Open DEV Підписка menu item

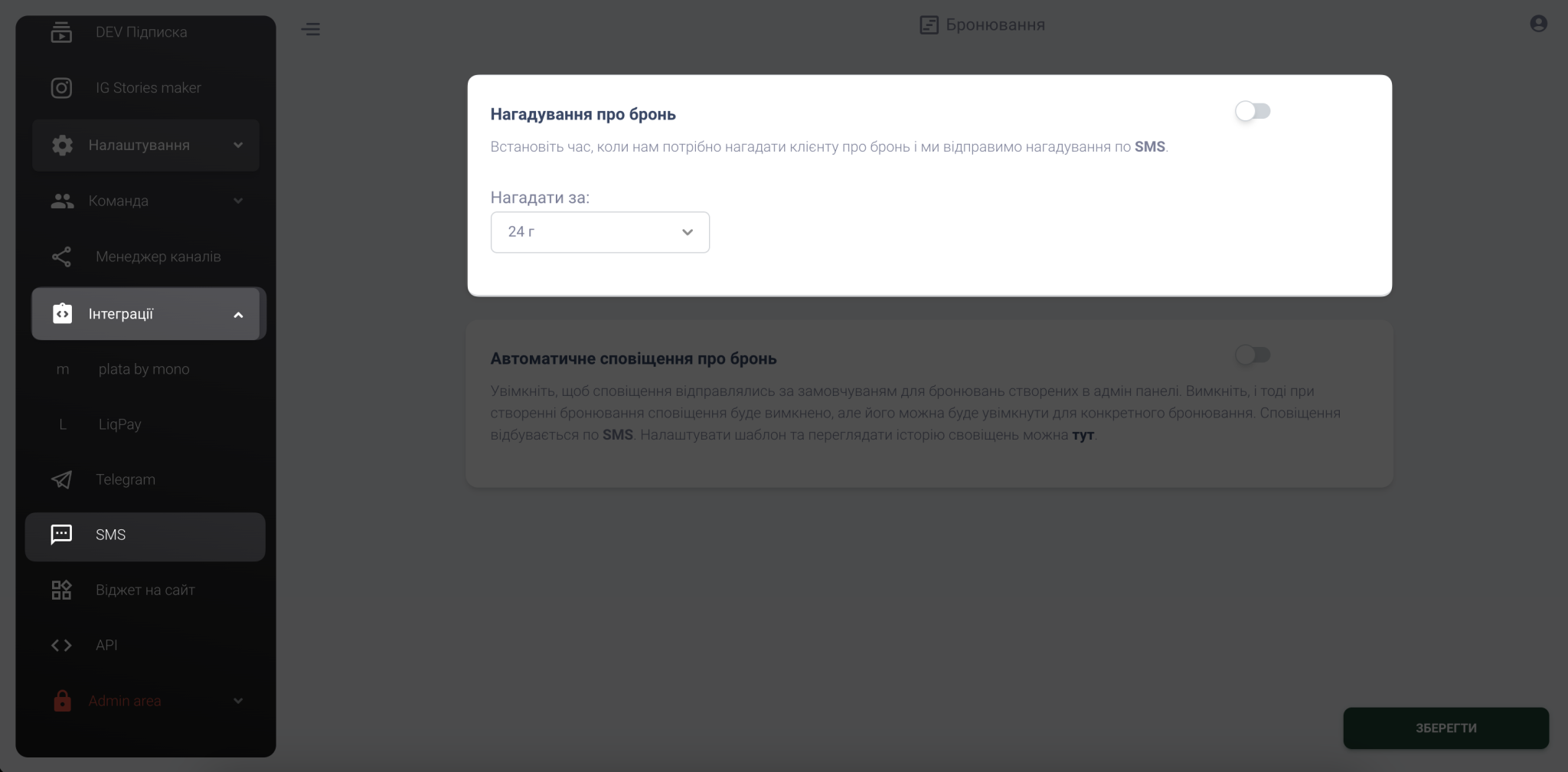pos(141,32)
